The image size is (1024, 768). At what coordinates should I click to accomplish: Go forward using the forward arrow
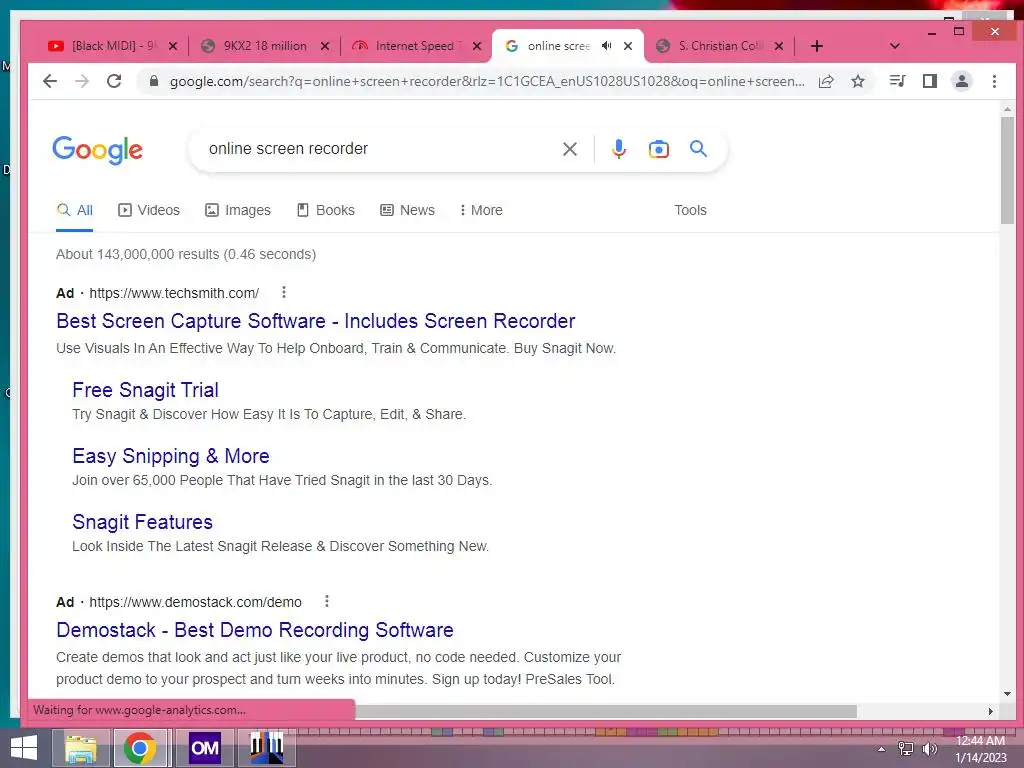pyautogui.click(x=82, y=81)
